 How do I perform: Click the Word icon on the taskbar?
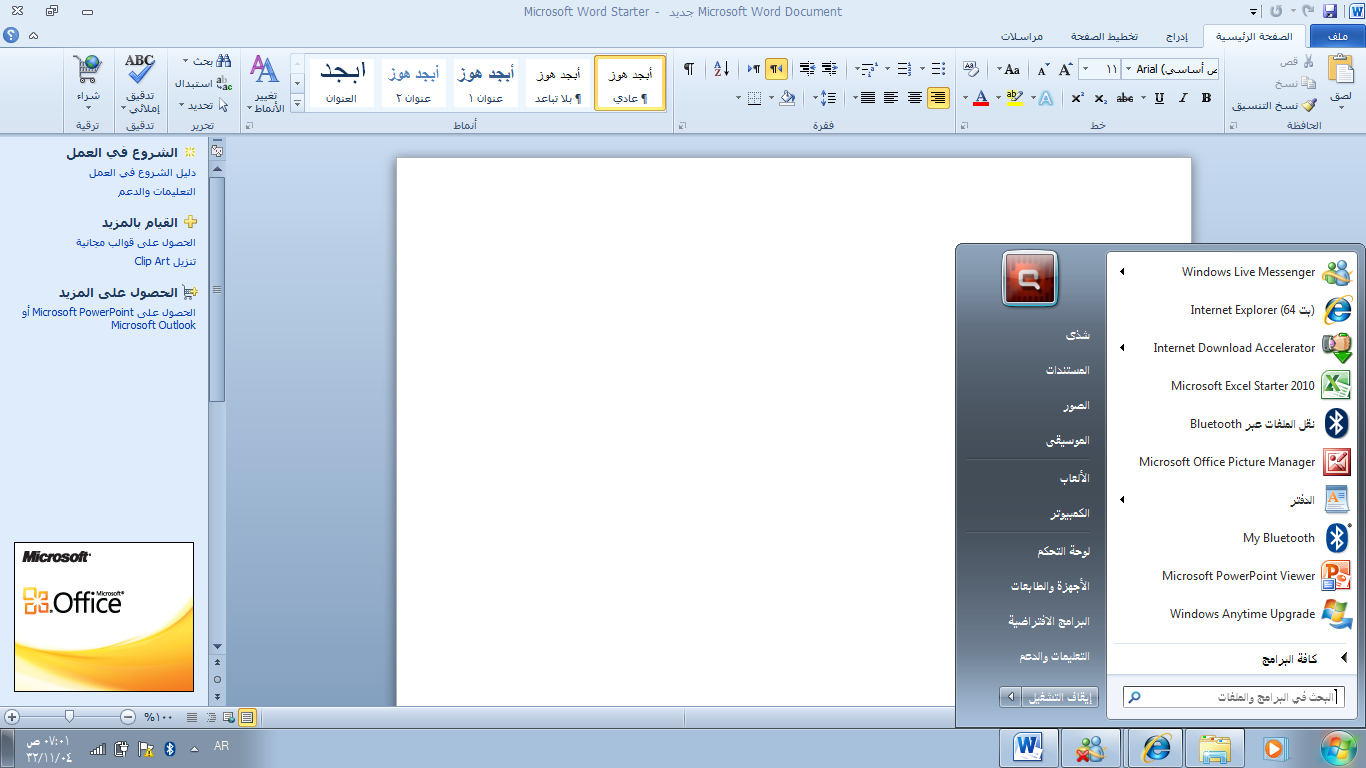coord(1028,748)
